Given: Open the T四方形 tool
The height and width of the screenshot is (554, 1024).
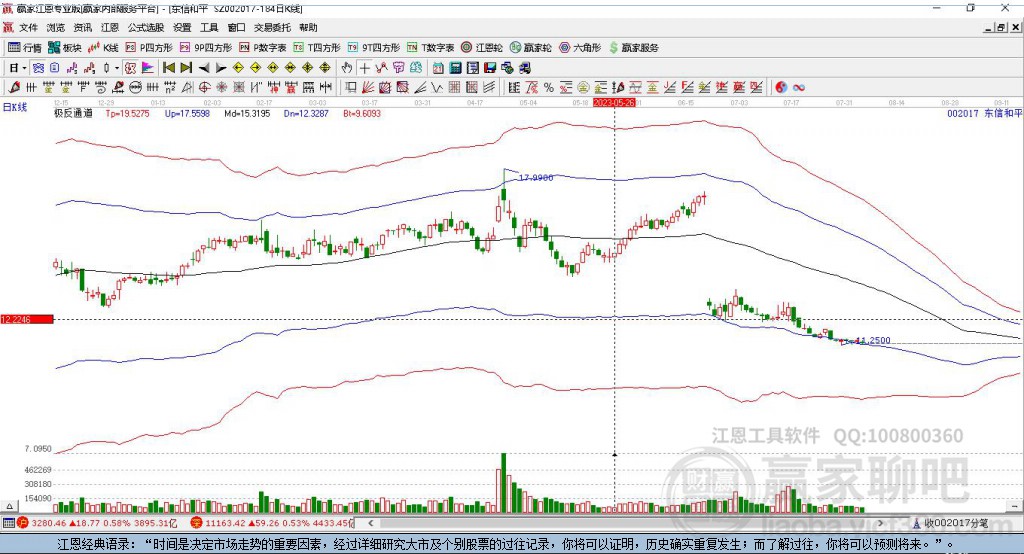Looking at the screenshot, I should click(x=317, y=48).
